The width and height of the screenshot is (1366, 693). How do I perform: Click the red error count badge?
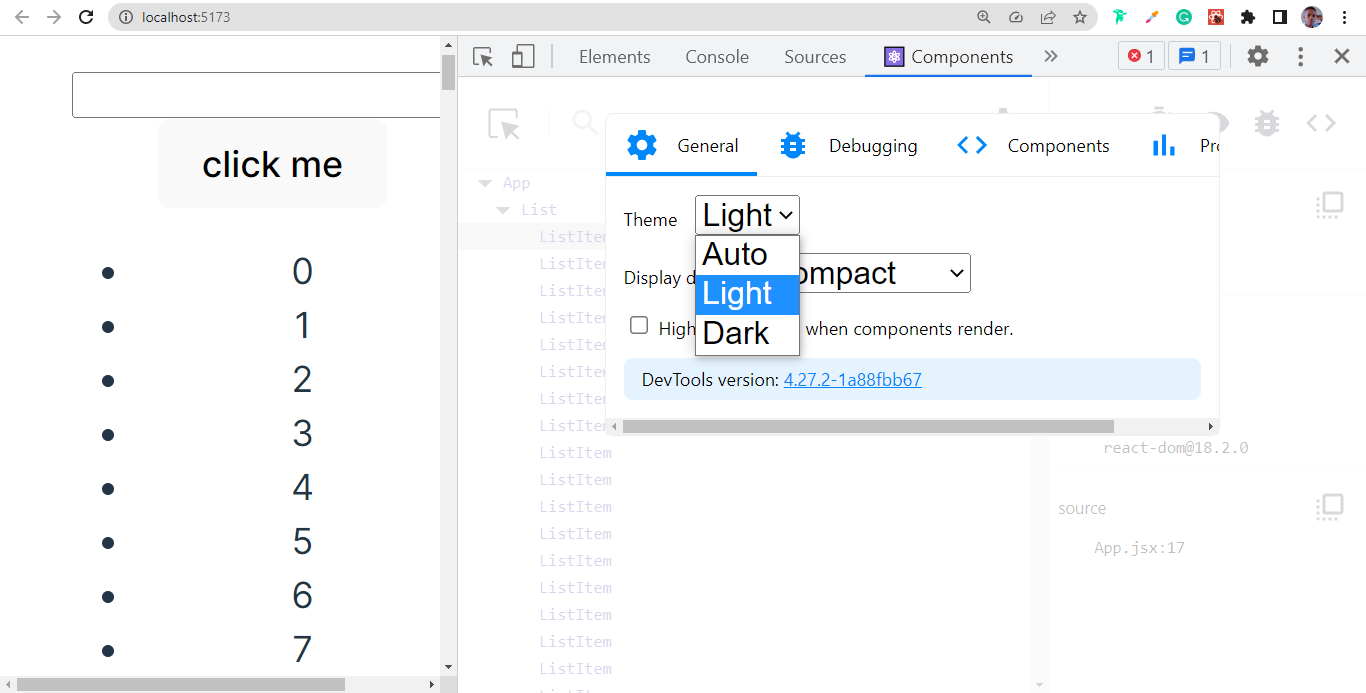point(1141,57)
